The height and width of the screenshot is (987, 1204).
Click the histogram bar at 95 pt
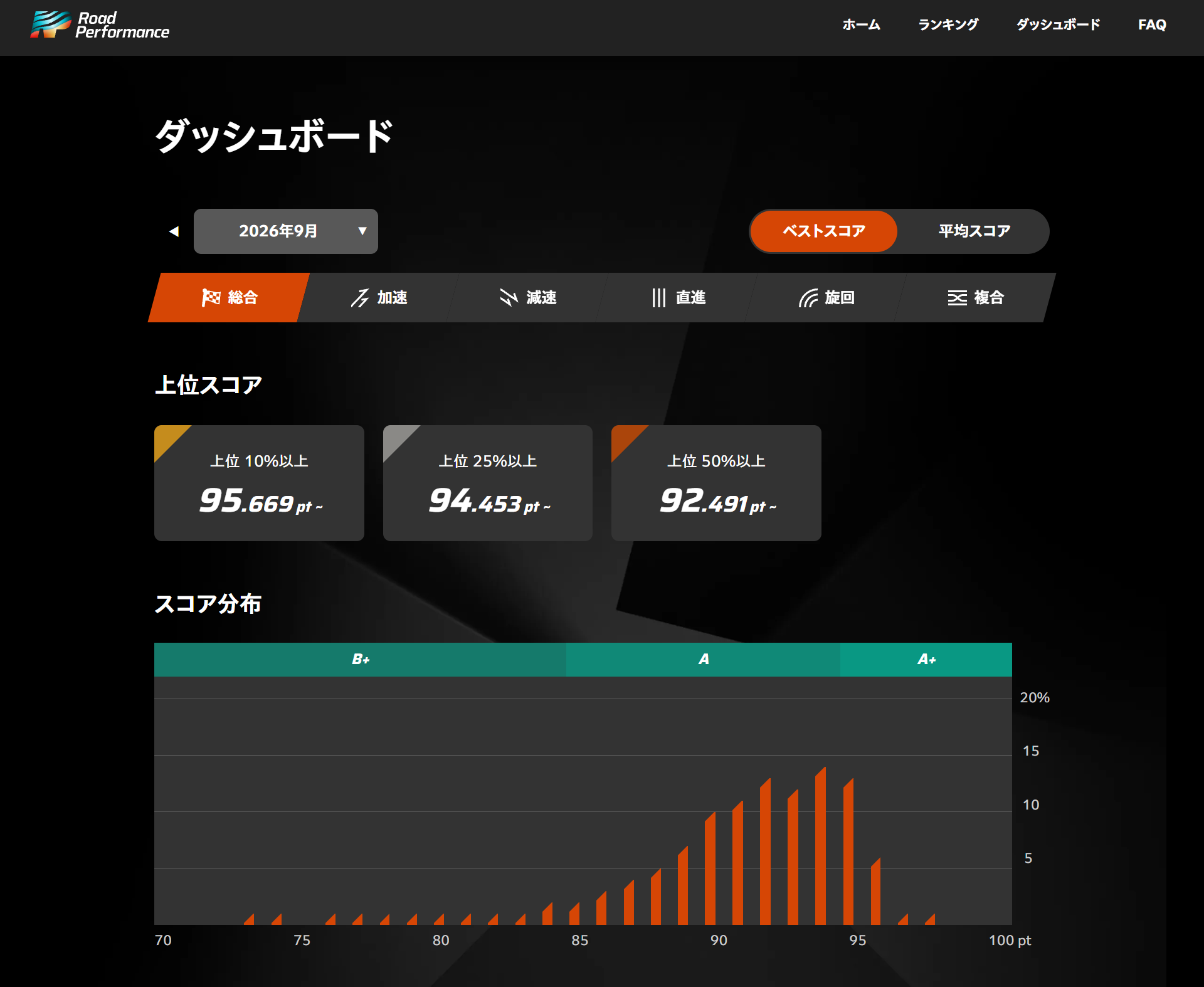[x=848, y=852]
